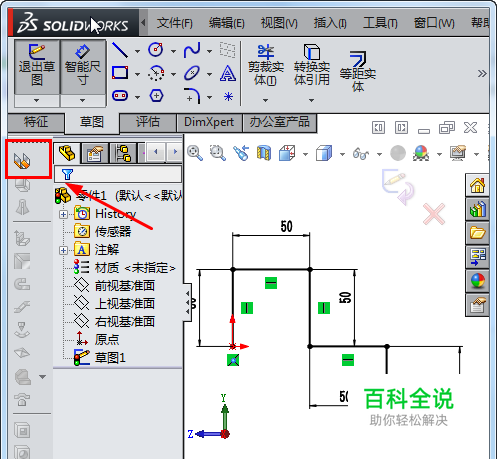The image size is (497, 459).
Task: Open dropdown arrow under Smart Dimension button
Action: 83,100
